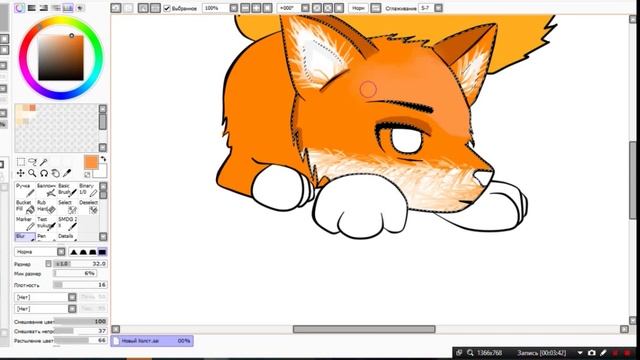Select the move layer tool
This screenshot has height=360, width=640.
point(20,173)
